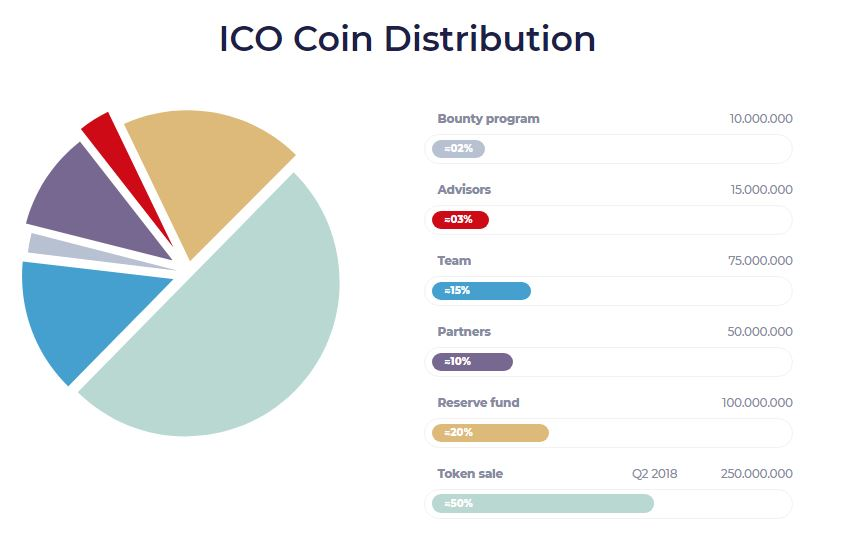
Task: Select the Advisors label
Action: (x=464, y=190)
